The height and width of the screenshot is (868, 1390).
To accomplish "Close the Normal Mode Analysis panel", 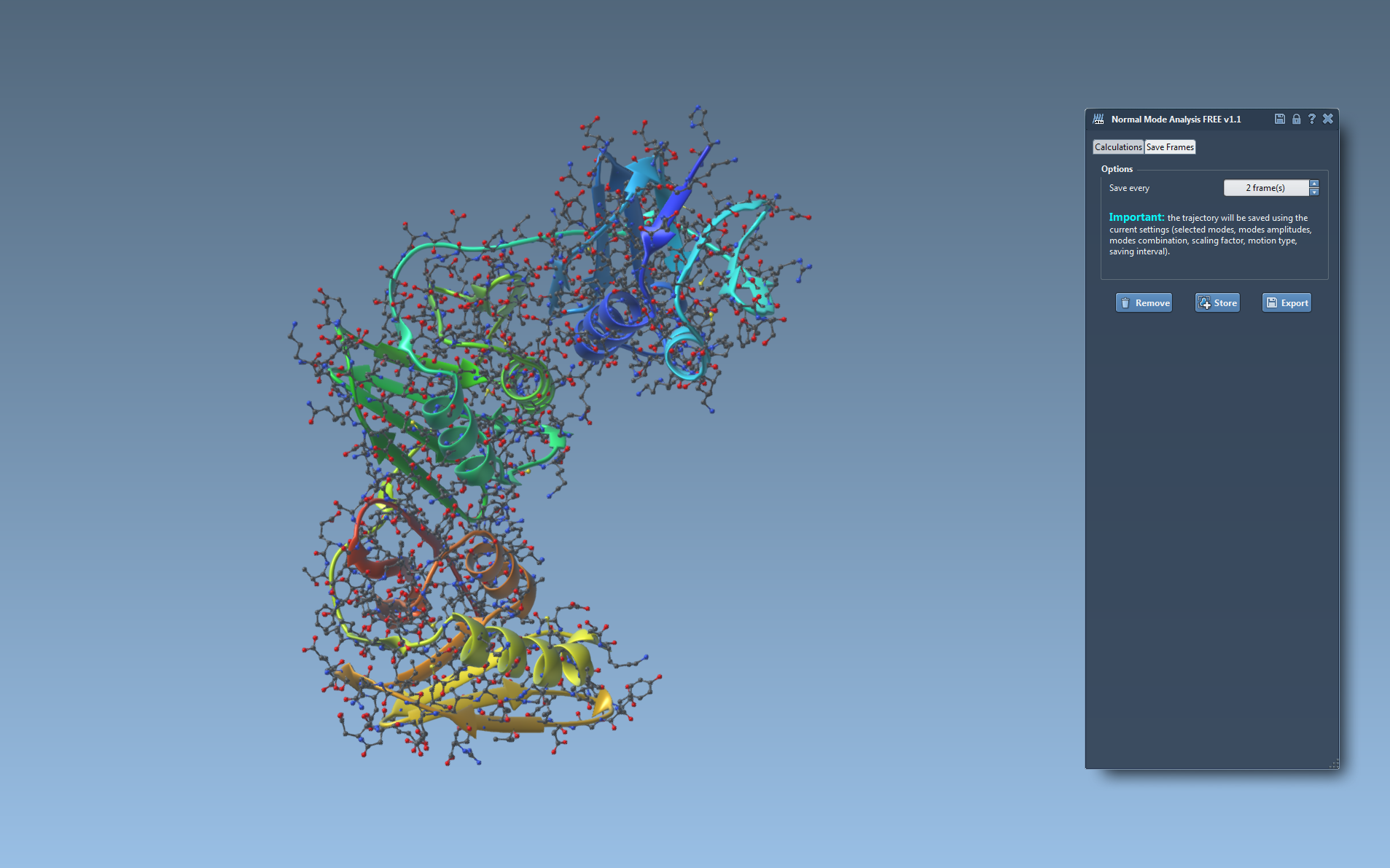I will pos(1328,119).
